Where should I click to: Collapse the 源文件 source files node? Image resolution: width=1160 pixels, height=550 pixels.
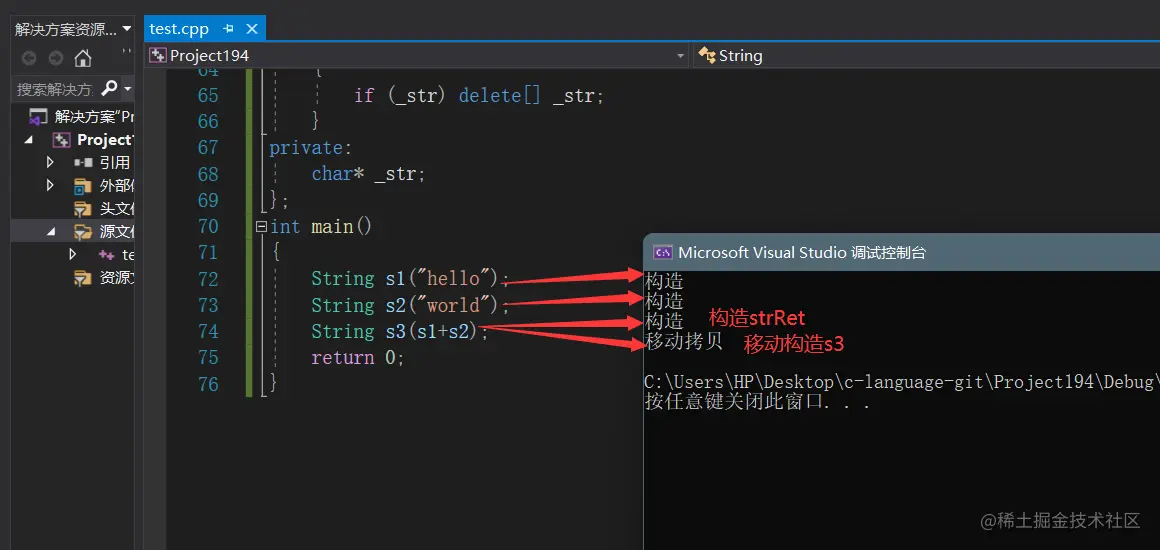[x=50, y=231]
